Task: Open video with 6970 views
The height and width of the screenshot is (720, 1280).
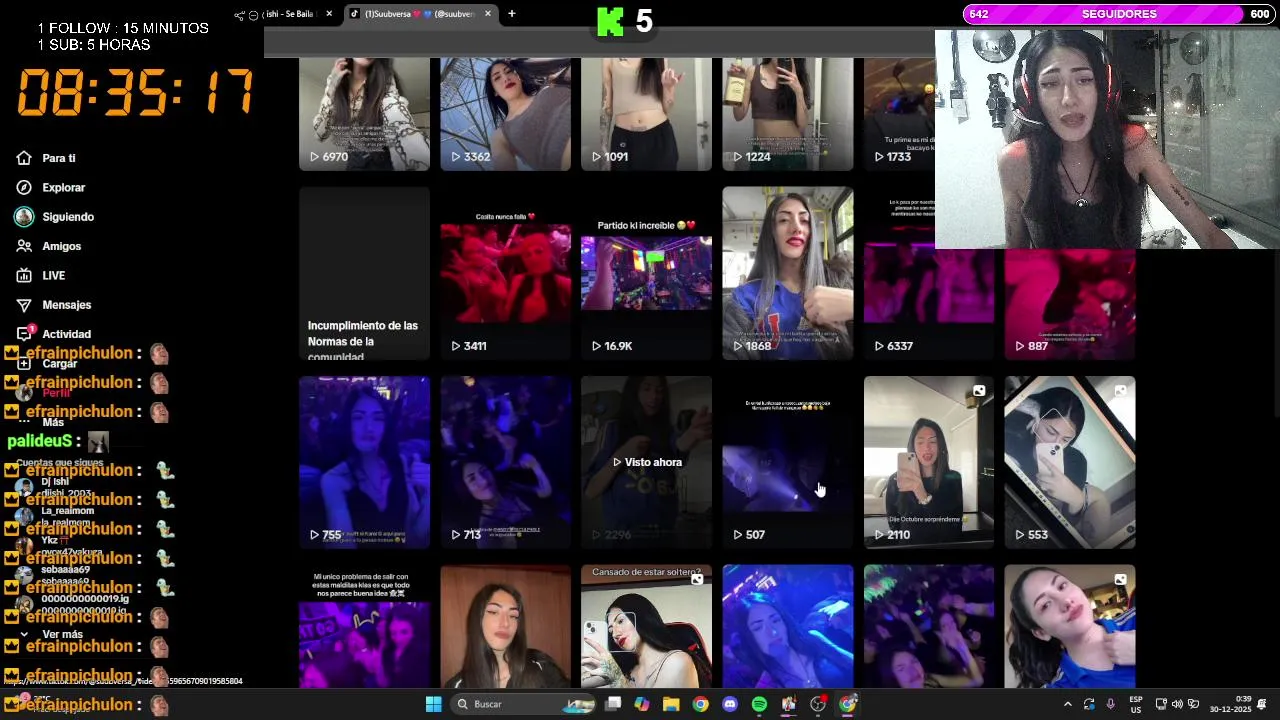Action: [364, 113]
